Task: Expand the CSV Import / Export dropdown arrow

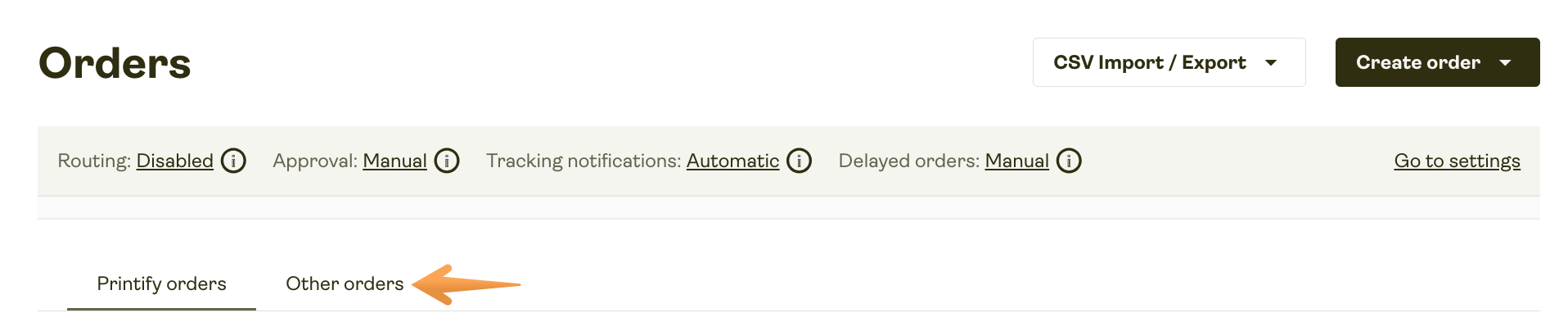Action: coord(1271,63)
